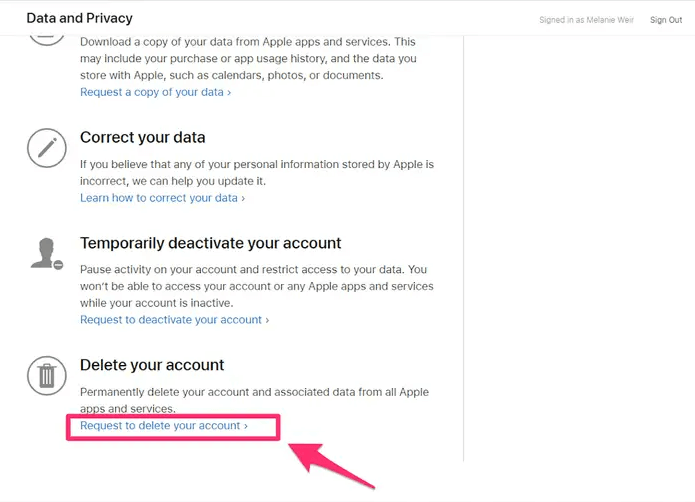Image resolution: width=695 pixels, height=502 pixels.
Task: Click the paragraph about pausing account activity
Action: pyautogui.click(x=257, y=286)
